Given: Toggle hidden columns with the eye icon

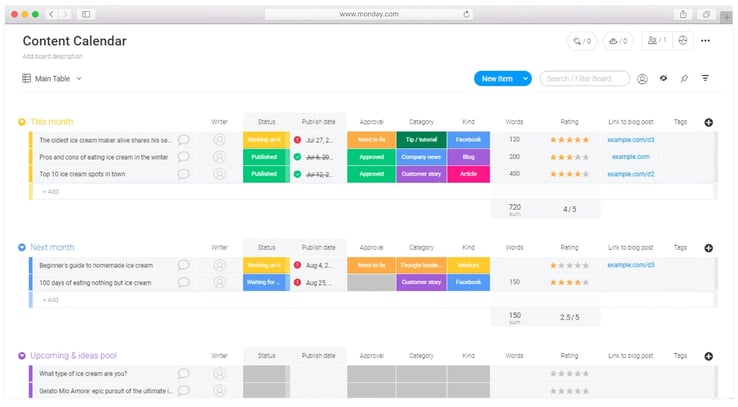Looking at the screenshot, I should pyautogui.click(x=663, y=78).
